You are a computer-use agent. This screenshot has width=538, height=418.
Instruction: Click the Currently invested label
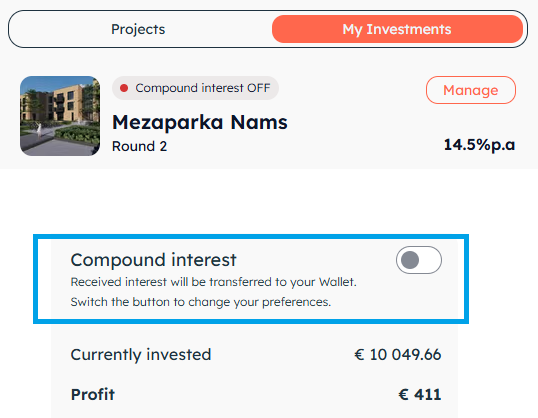(141, 355)
